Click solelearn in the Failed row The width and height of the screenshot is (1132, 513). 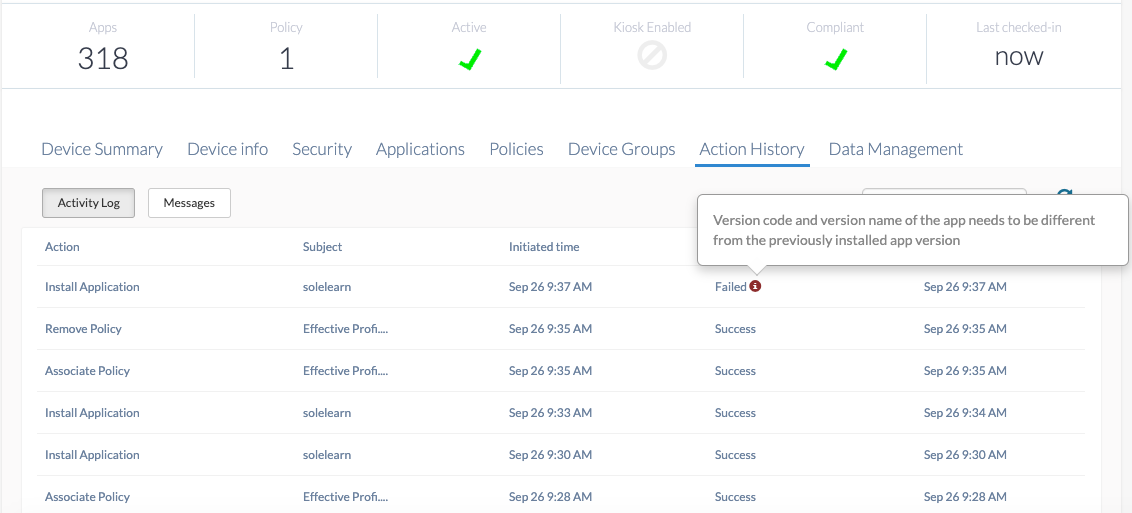click(327, 286)
